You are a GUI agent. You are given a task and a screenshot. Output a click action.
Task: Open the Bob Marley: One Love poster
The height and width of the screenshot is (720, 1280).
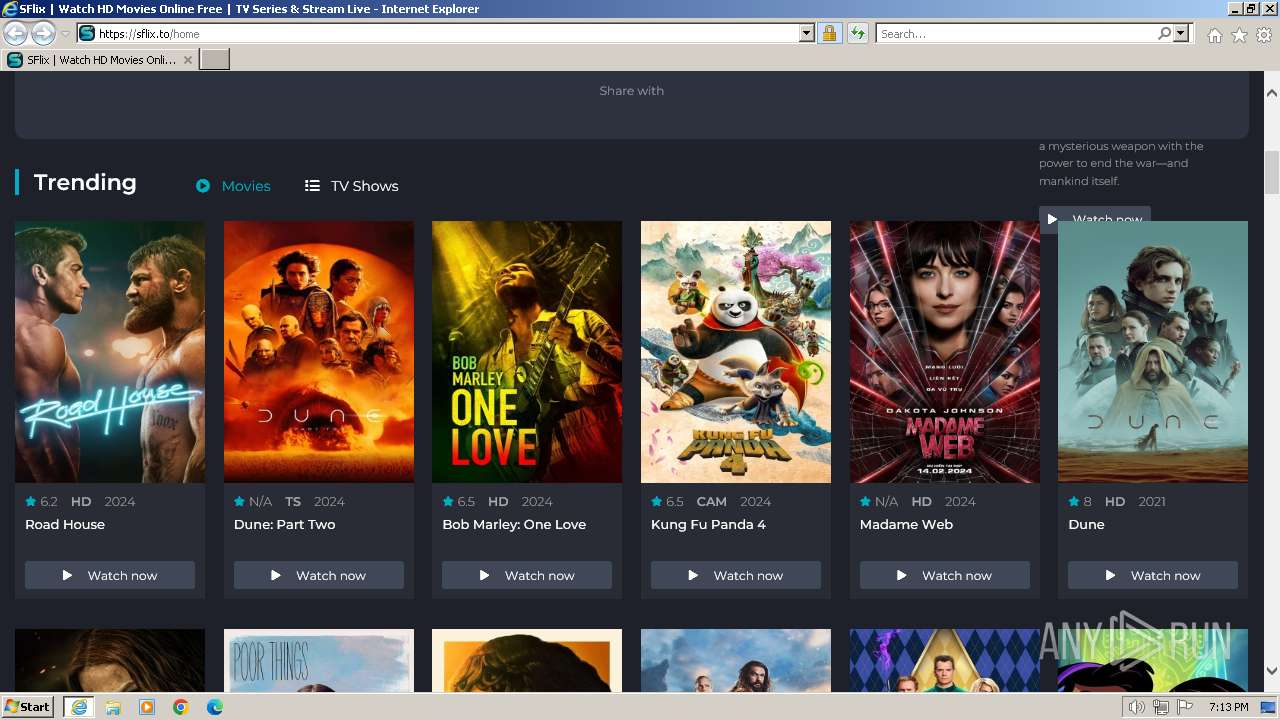coord(527,352)
